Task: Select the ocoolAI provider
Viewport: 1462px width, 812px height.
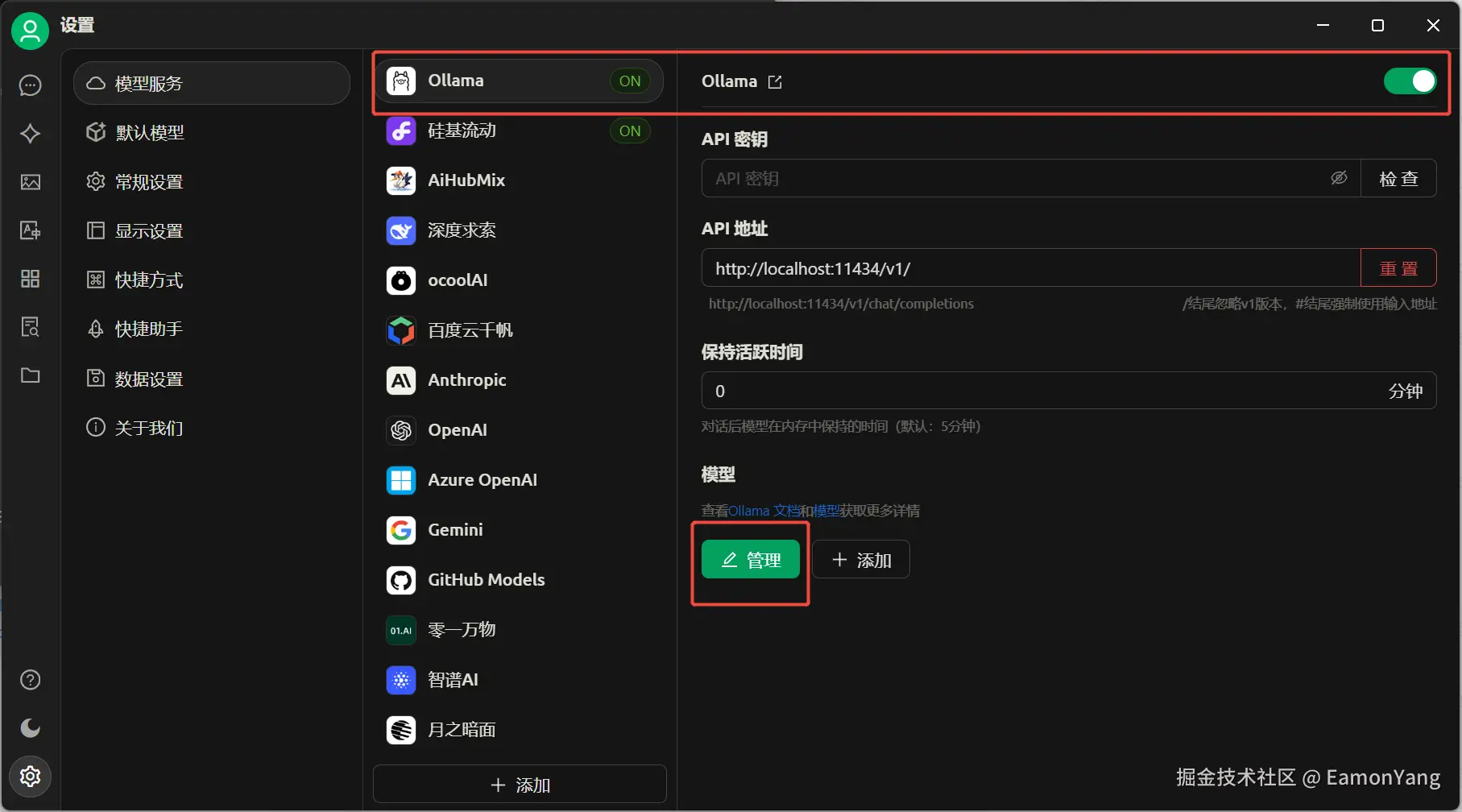Action: pyautogui.click(x=520, y=280)
